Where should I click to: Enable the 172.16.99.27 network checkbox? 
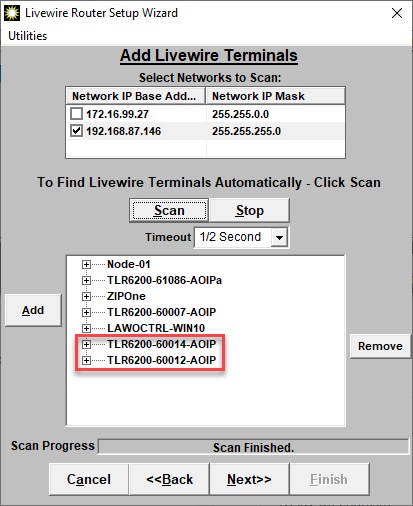pyautogui.click(x=76, y=114)
